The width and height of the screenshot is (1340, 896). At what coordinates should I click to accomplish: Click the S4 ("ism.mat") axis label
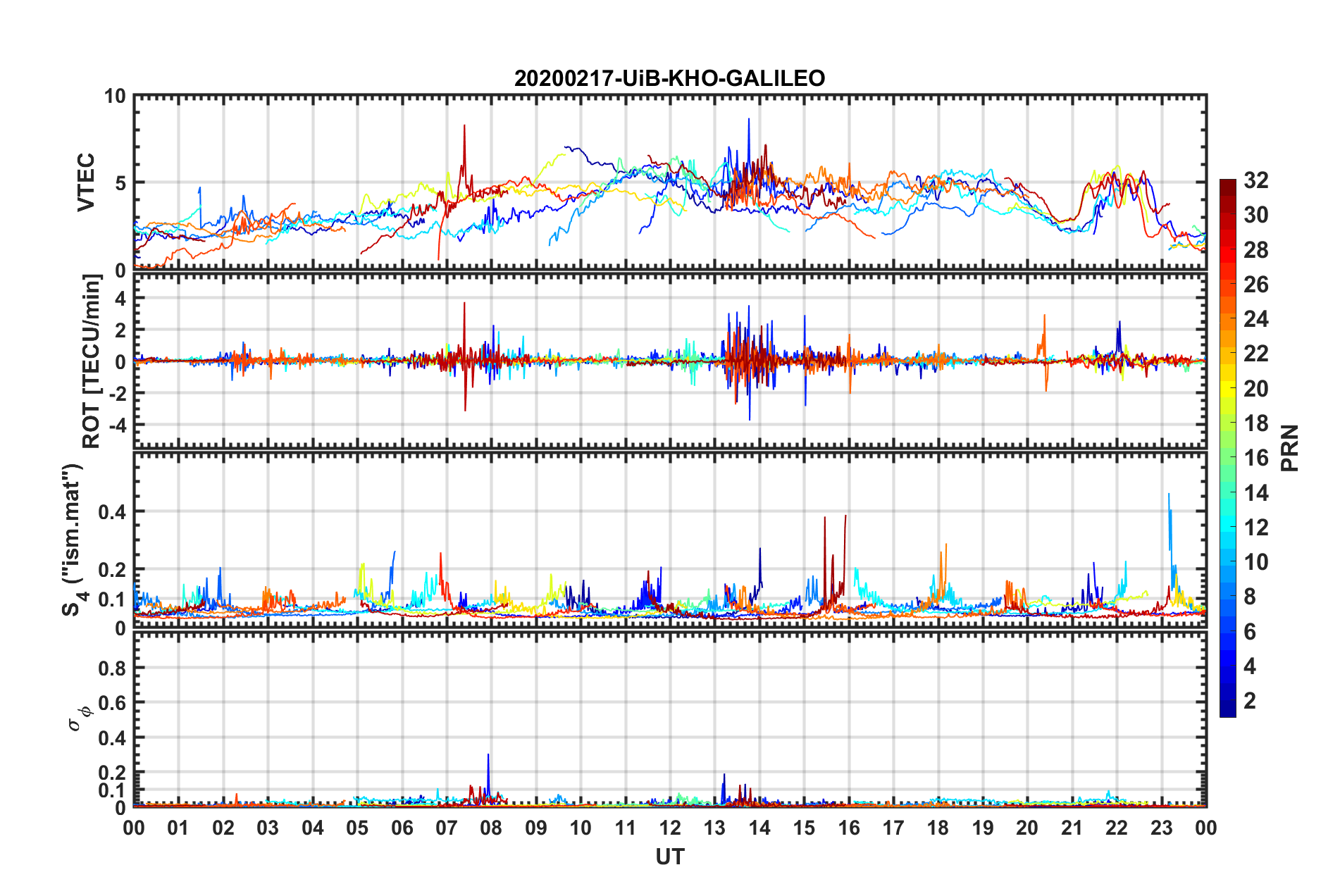pyautogui.click(x=75, y=540)
